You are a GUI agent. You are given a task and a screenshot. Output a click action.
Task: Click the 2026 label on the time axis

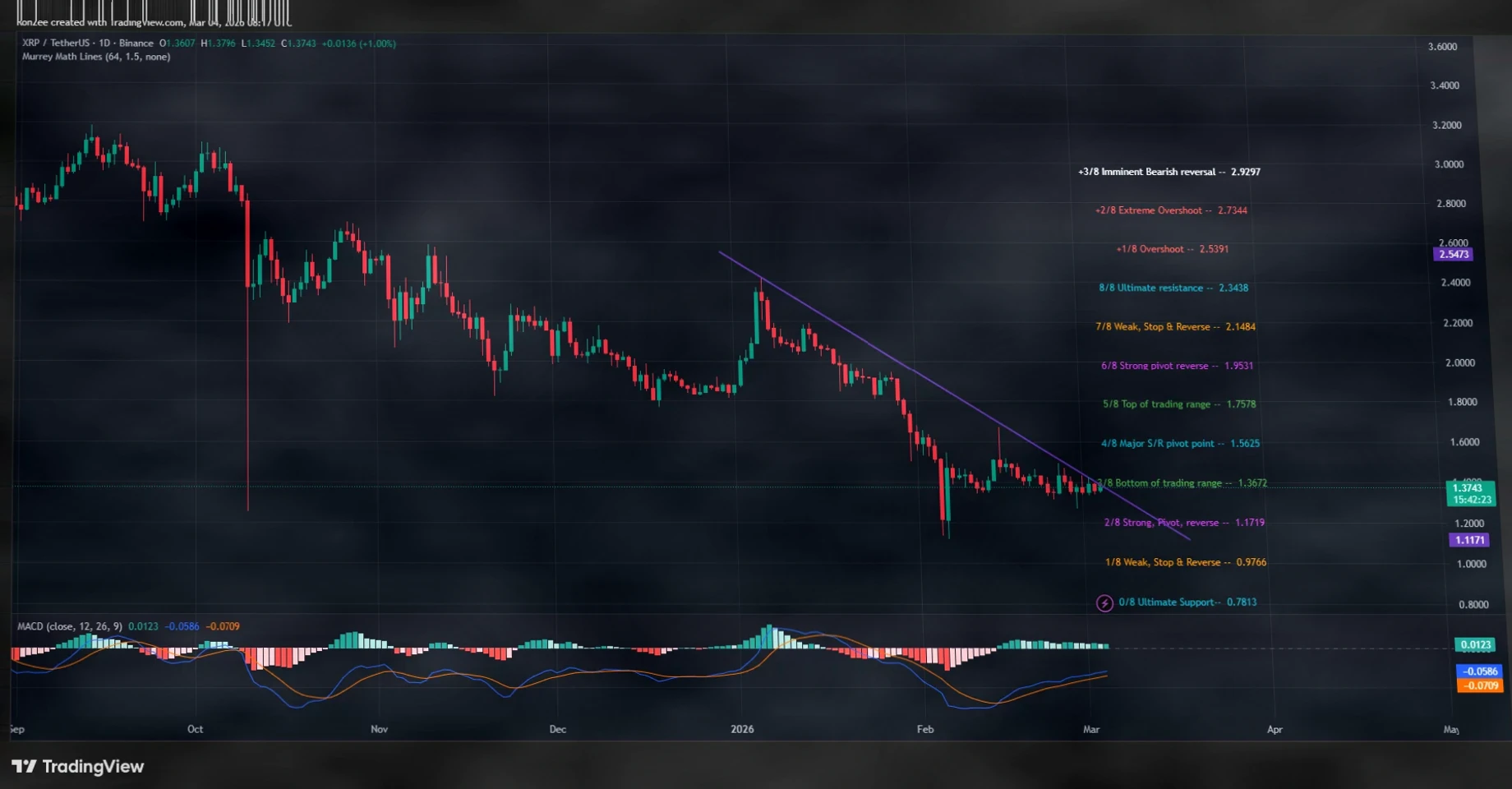(x=742, y=729)
